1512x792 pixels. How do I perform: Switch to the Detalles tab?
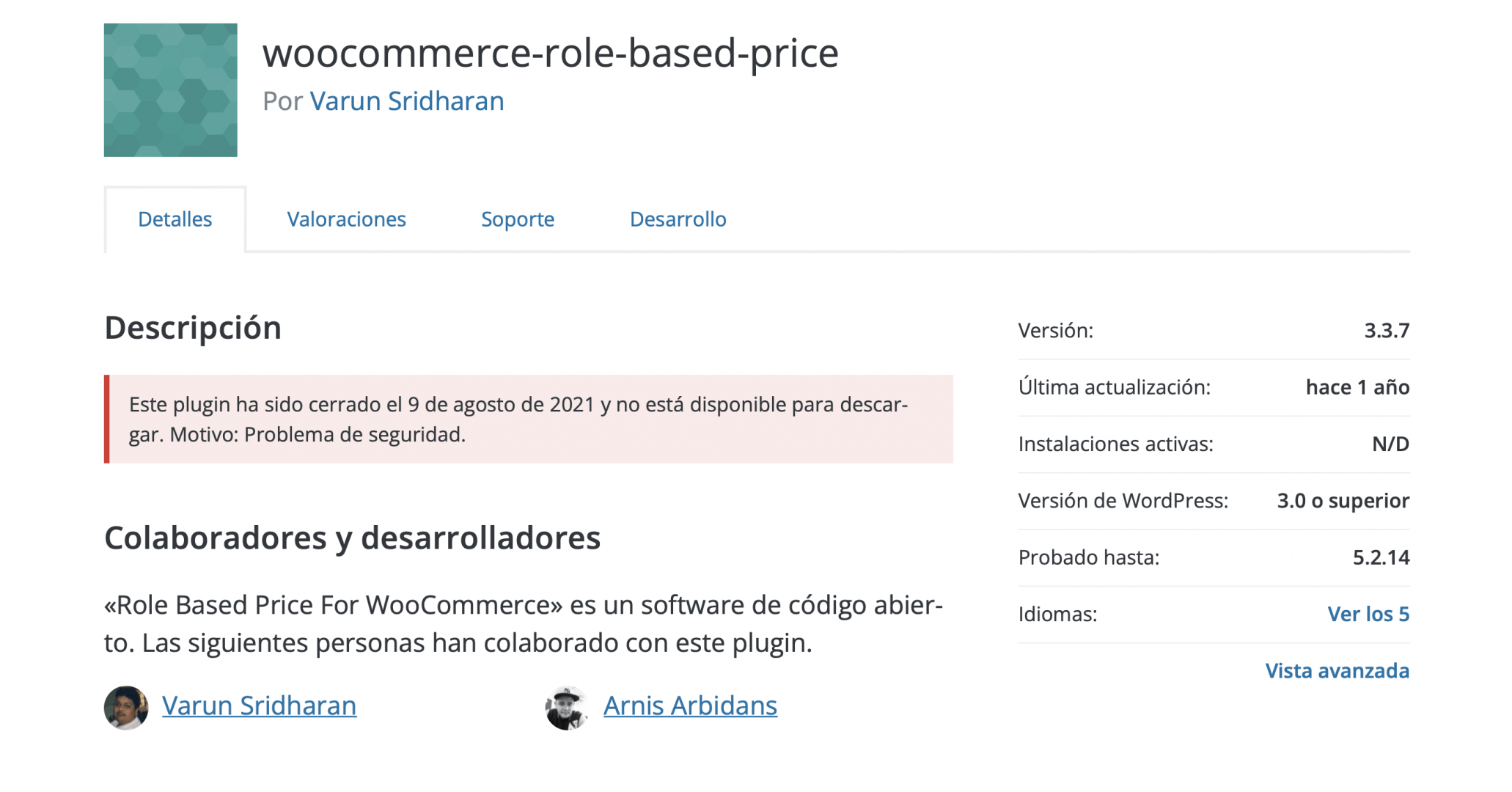tap(175, 219)
